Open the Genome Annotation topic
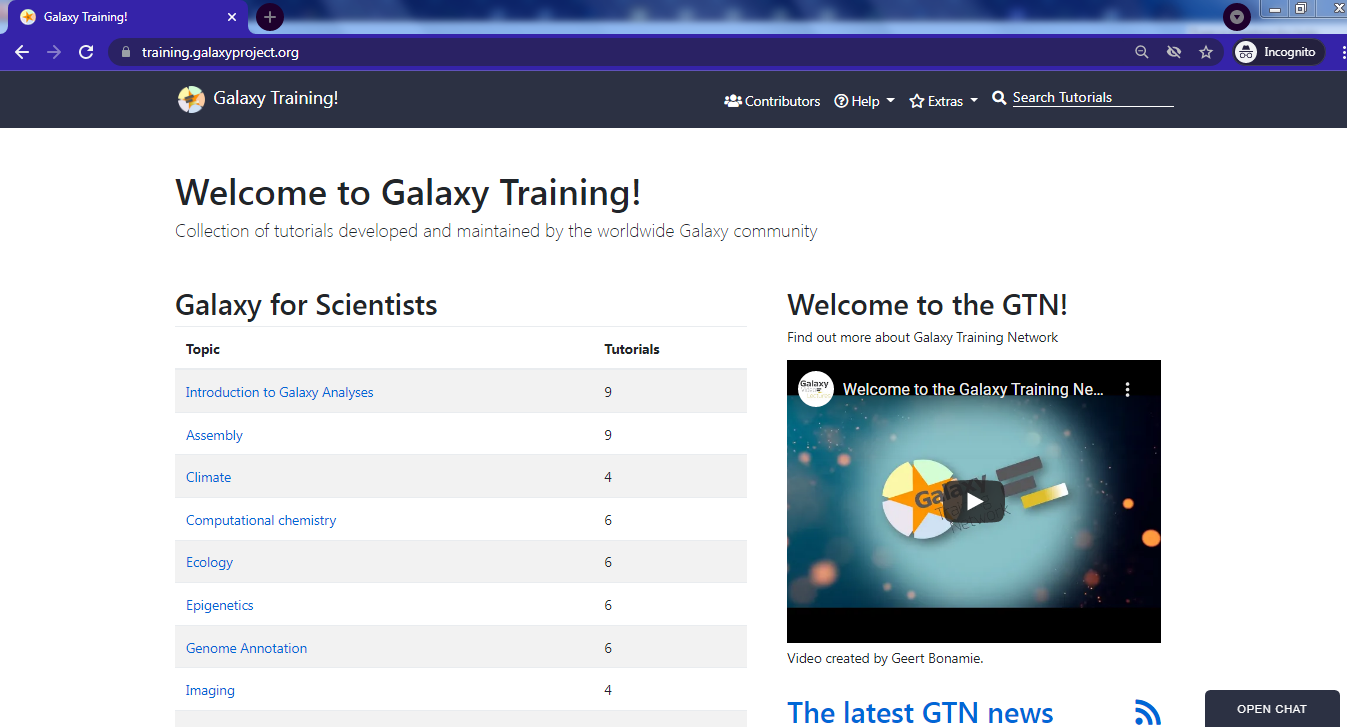The width and height of the screenshot is (1347, 727). (246, 648)
